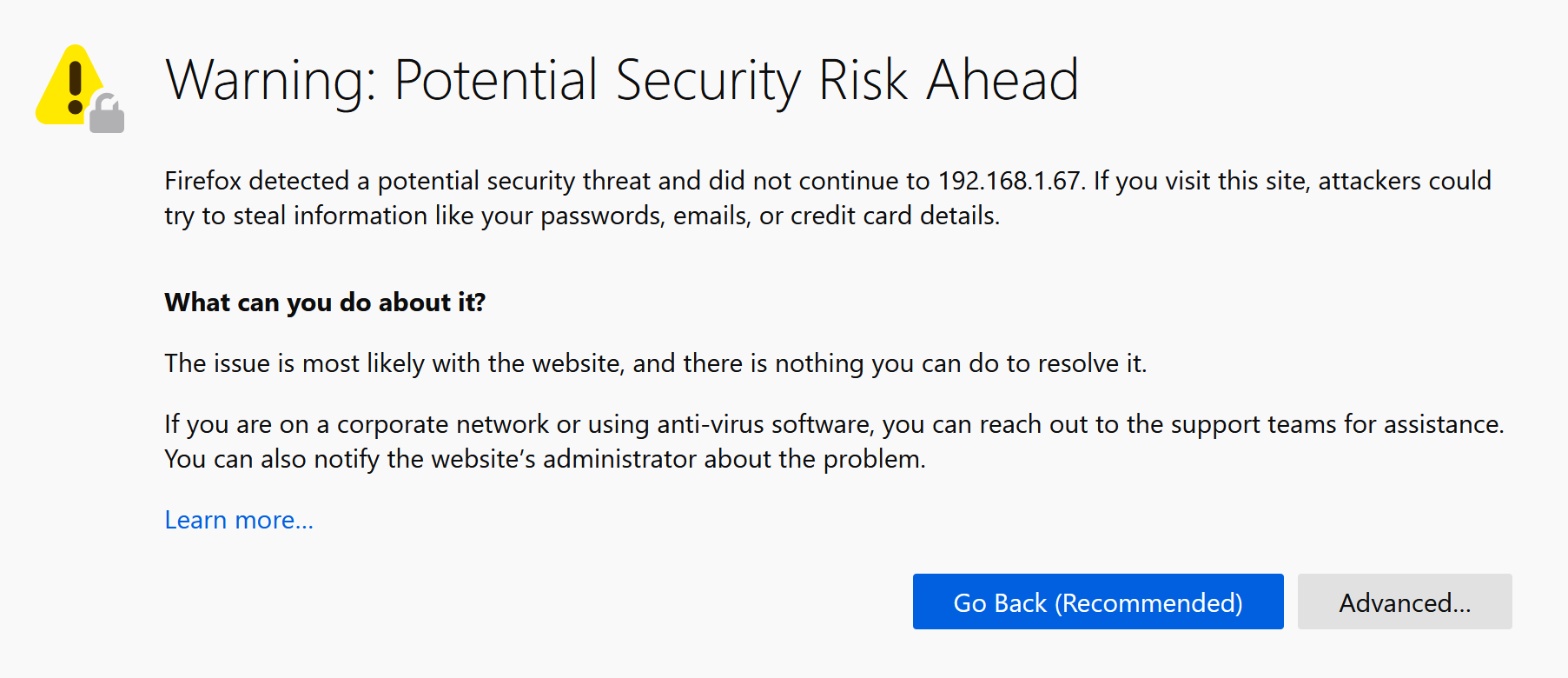Click the blue Learn more... text
This screenshot has width=1568, height=678.
click(239, 519)
